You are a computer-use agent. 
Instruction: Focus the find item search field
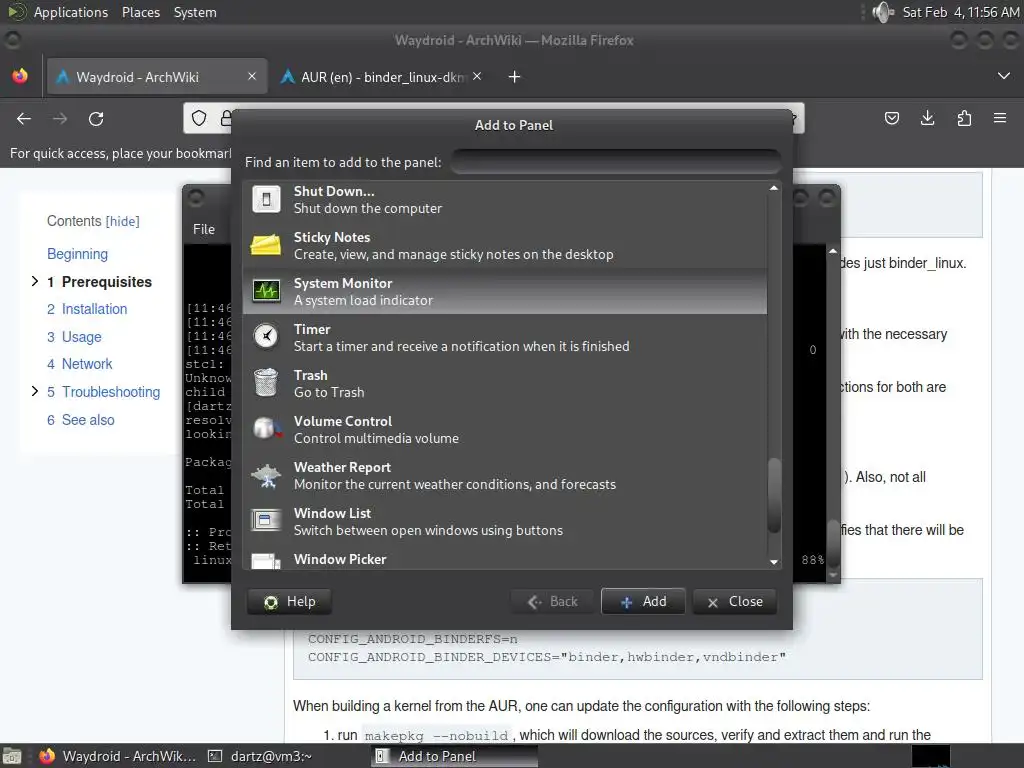pyautogui.click(x=615, y=162)
